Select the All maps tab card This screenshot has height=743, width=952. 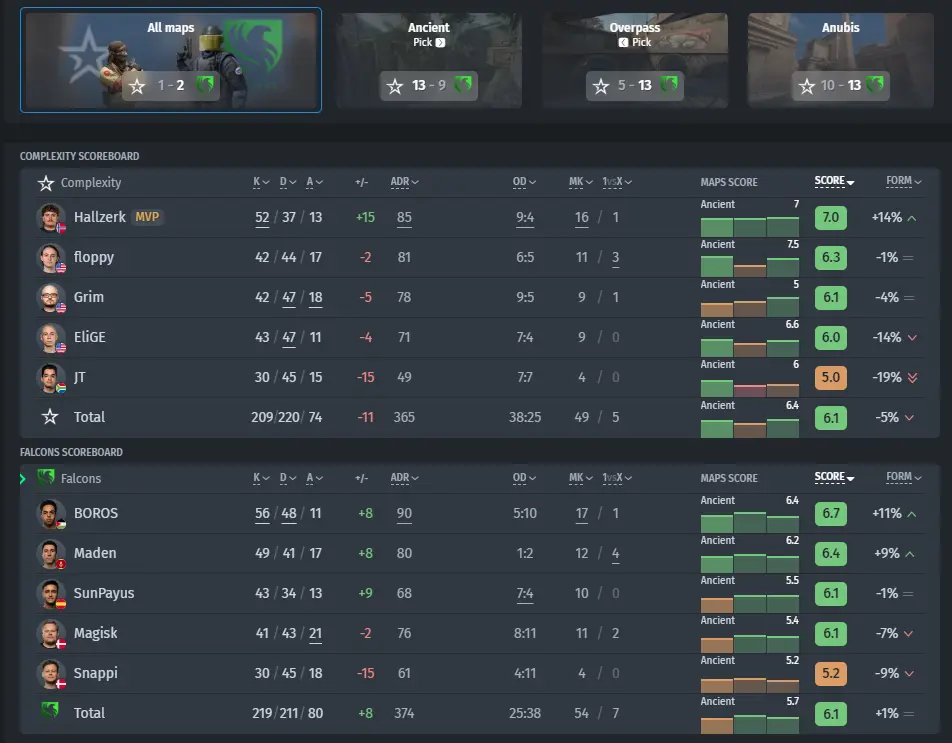pos(171,60)
